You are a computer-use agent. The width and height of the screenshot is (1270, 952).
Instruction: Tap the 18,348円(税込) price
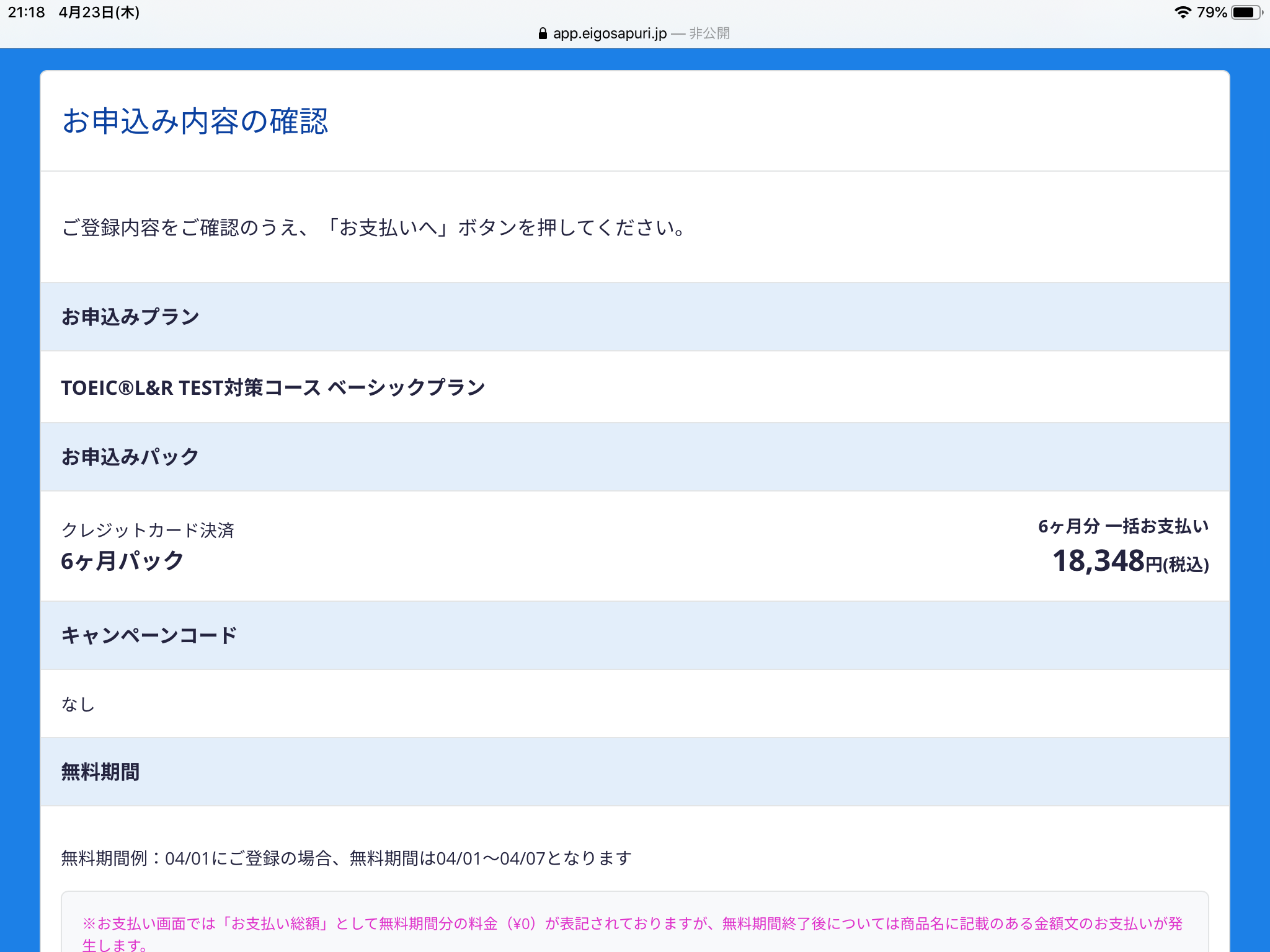coord(1130,561)
